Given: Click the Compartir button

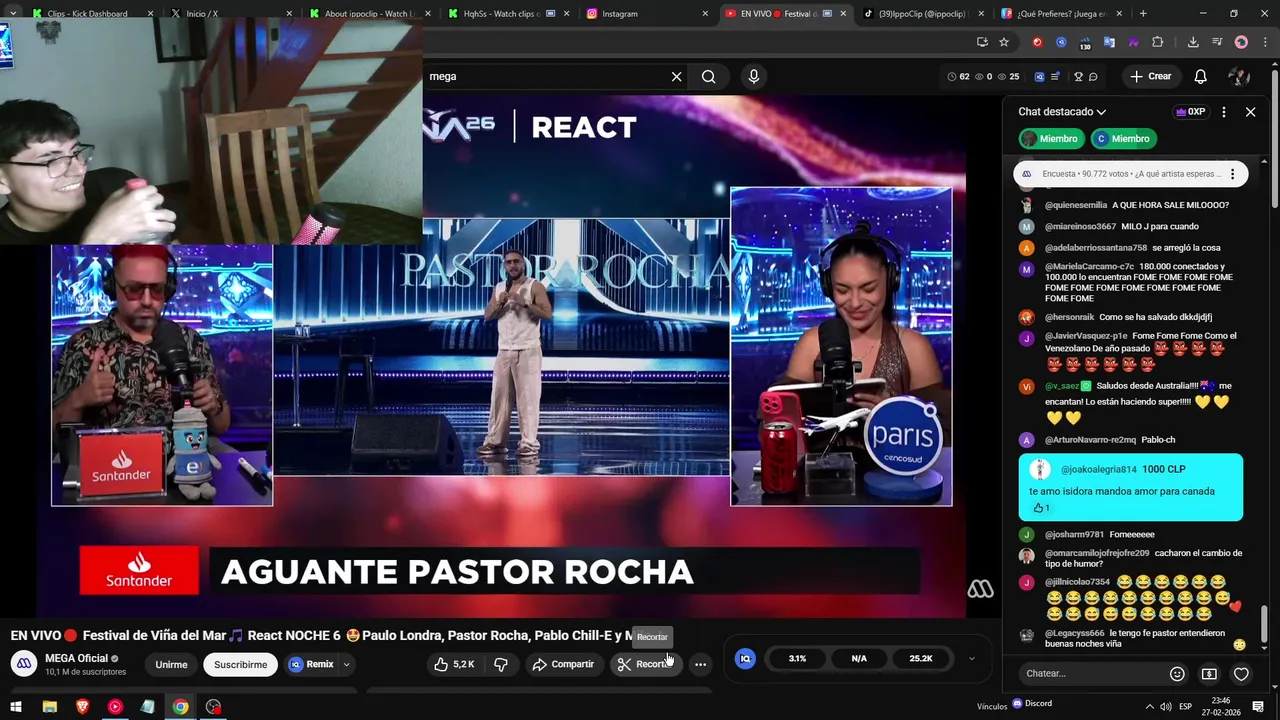Looking at the screenshot, I should coord(563,664).
